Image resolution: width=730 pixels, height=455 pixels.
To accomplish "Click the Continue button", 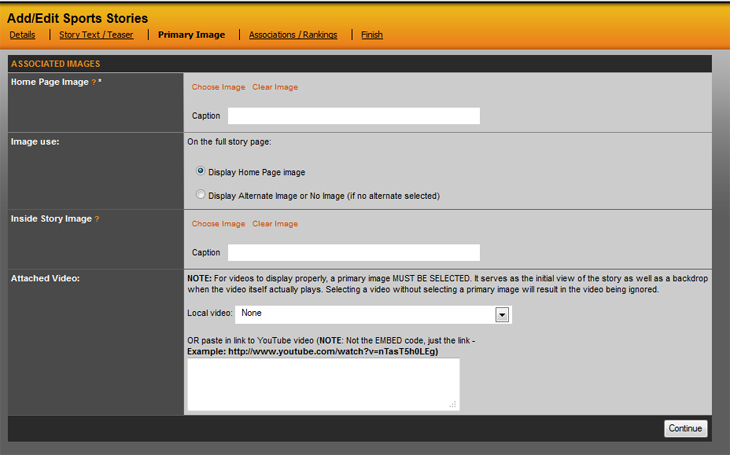I will (685, 428).
